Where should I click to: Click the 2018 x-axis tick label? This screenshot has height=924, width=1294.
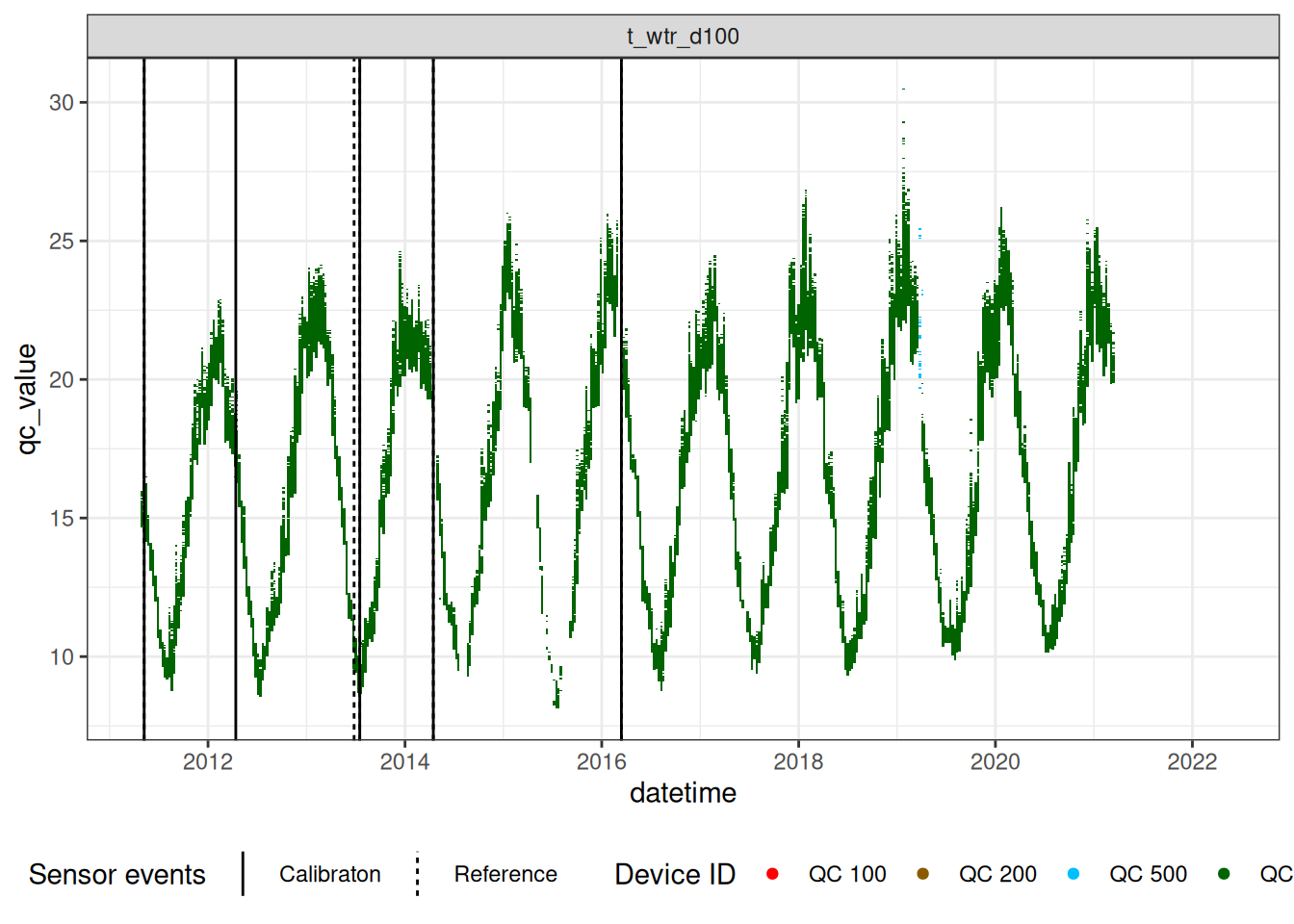pos(798,762)
